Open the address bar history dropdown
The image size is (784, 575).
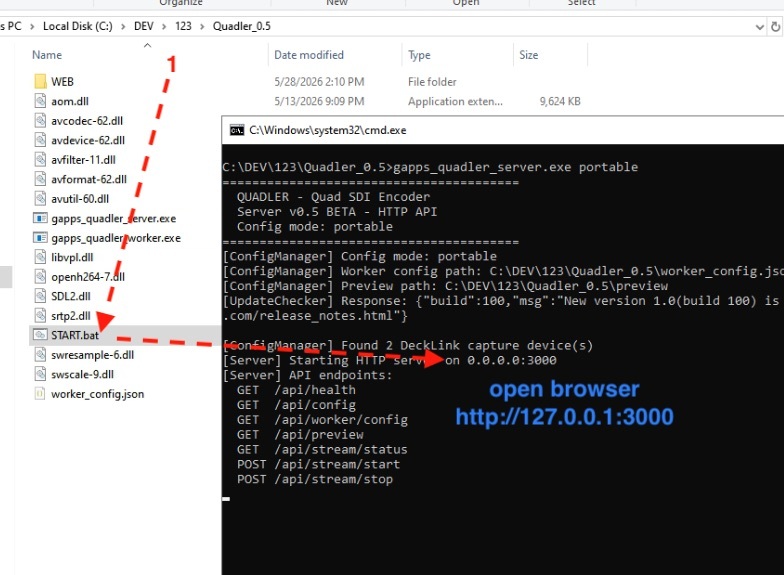[760, 26]
